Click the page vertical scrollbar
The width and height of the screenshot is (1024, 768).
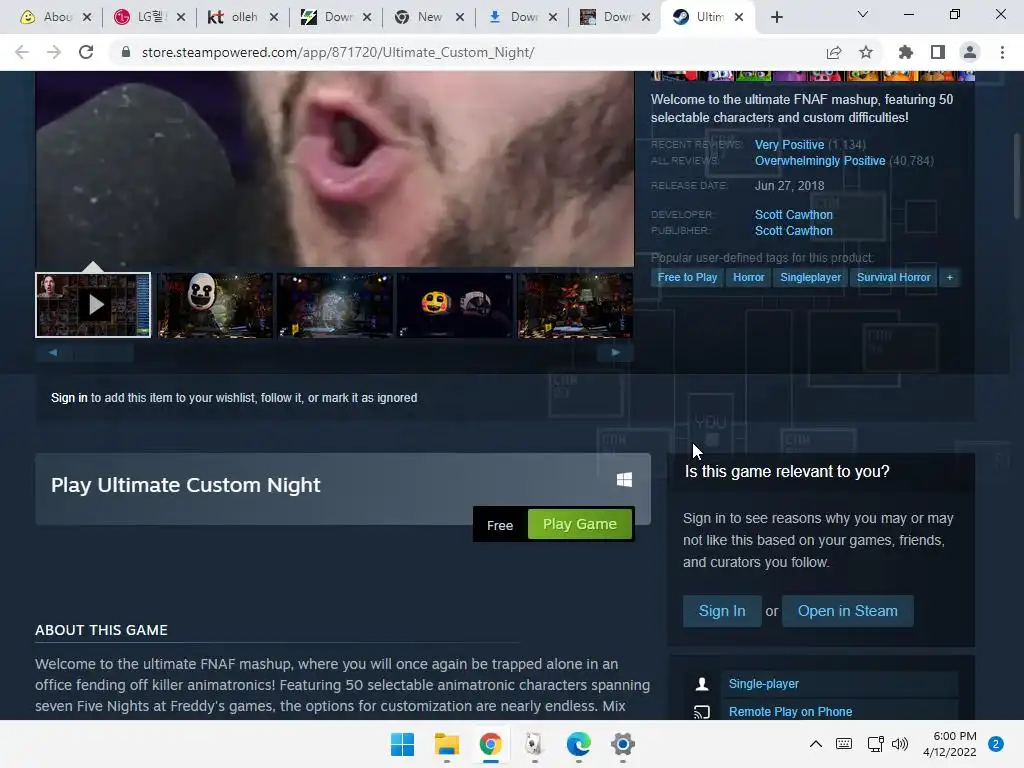point(1017,176)
